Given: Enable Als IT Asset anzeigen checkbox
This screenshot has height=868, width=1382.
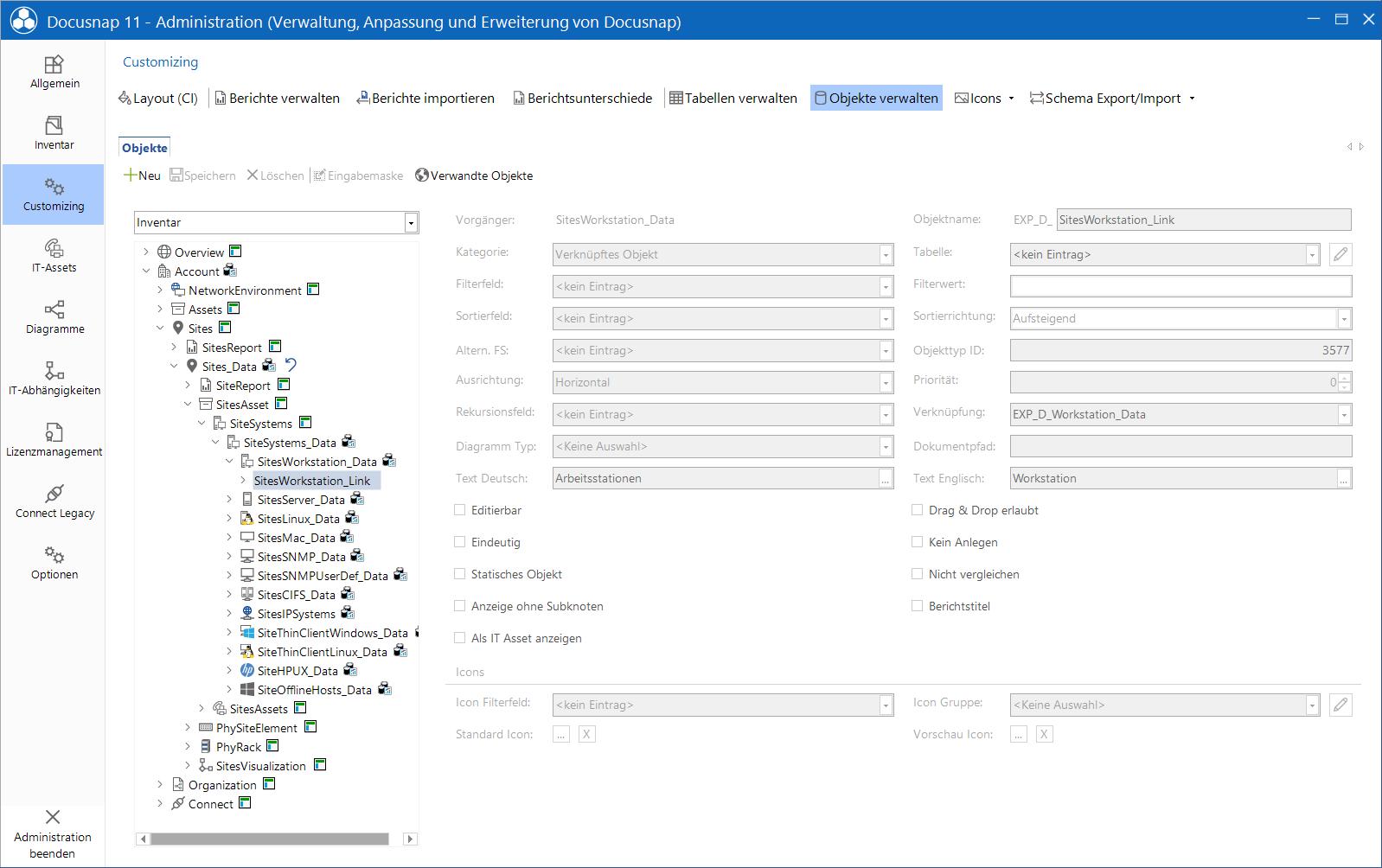Looking at the screenshot, I should [x=460, y=638].
